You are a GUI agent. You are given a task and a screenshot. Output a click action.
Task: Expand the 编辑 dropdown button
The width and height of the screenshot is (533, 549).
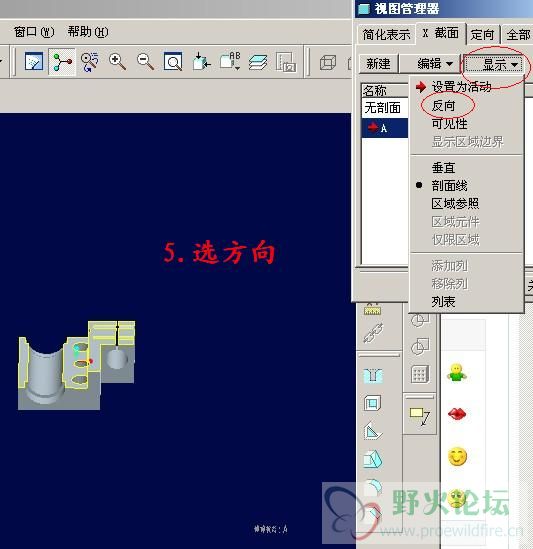click(430, 64)
